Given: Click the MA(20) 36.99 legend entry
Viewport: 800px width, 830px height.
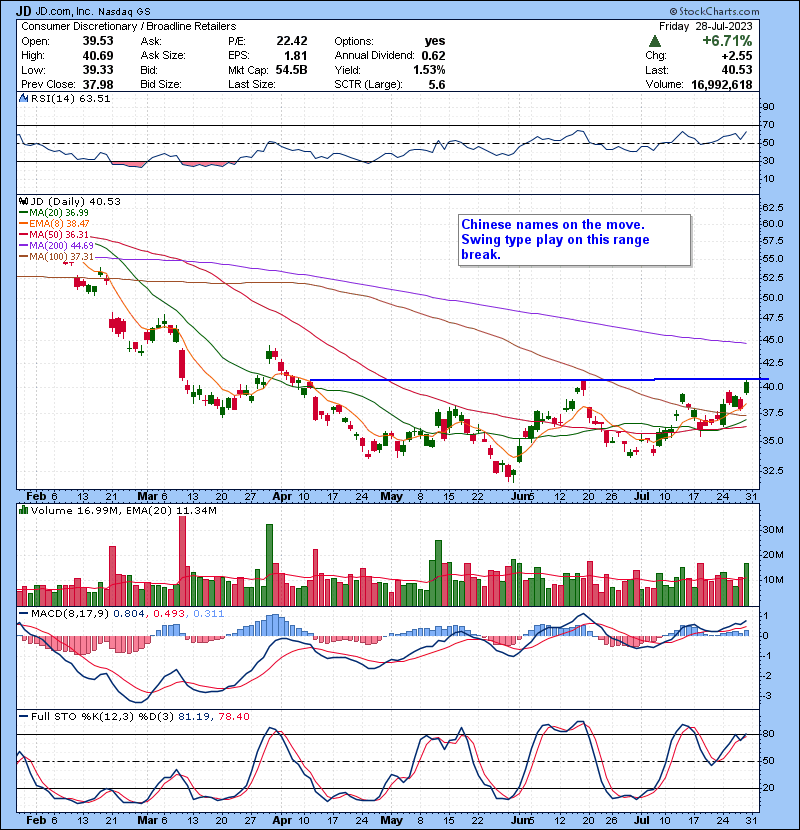Looking at the screenshot, I should click(x=54, y=212).
